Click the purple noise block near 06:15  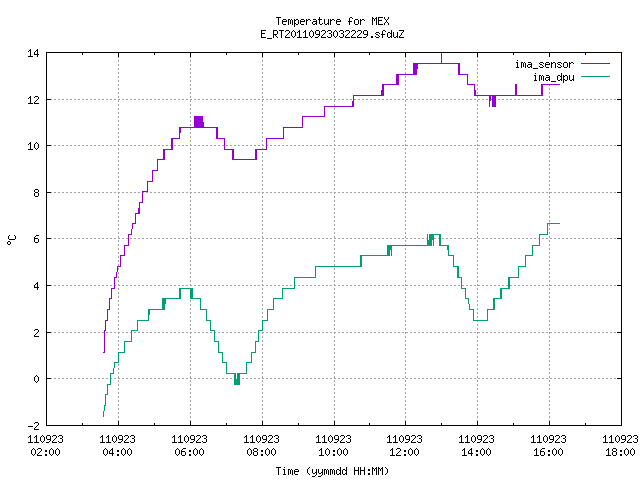tap(199, 122)
